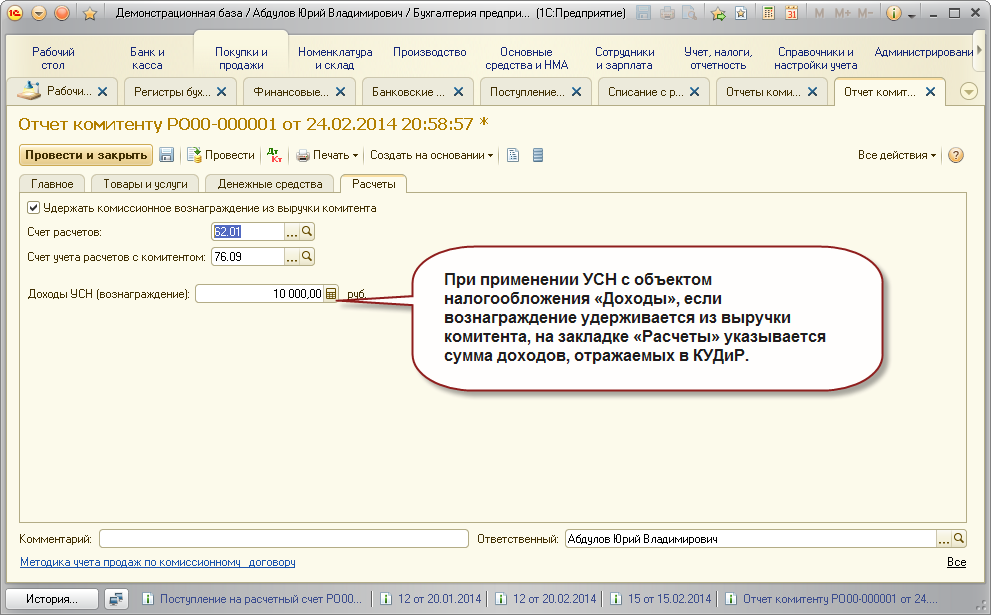
Task: Open selection ellipsis for account 76.09
Action: pyautogui.click(x=291, y=257)
